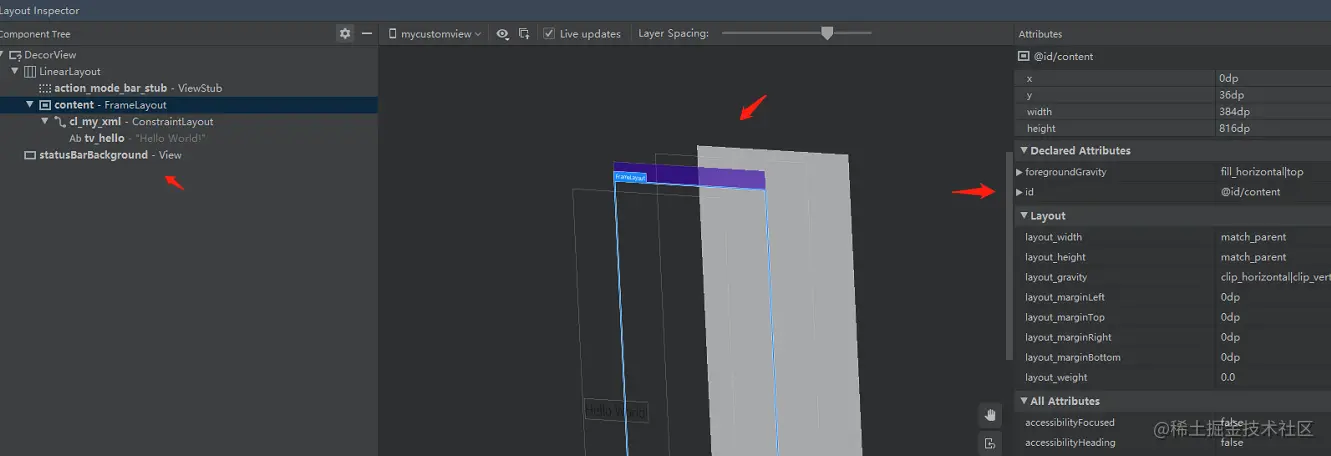Collapse the DecorView tree node

click(x=3, y=55)
